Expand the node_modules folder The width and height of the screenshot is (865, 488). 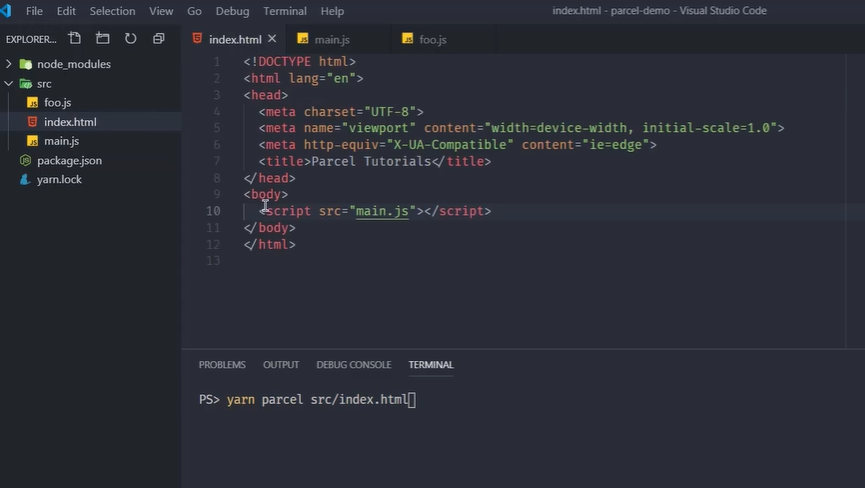coord(9,64)
